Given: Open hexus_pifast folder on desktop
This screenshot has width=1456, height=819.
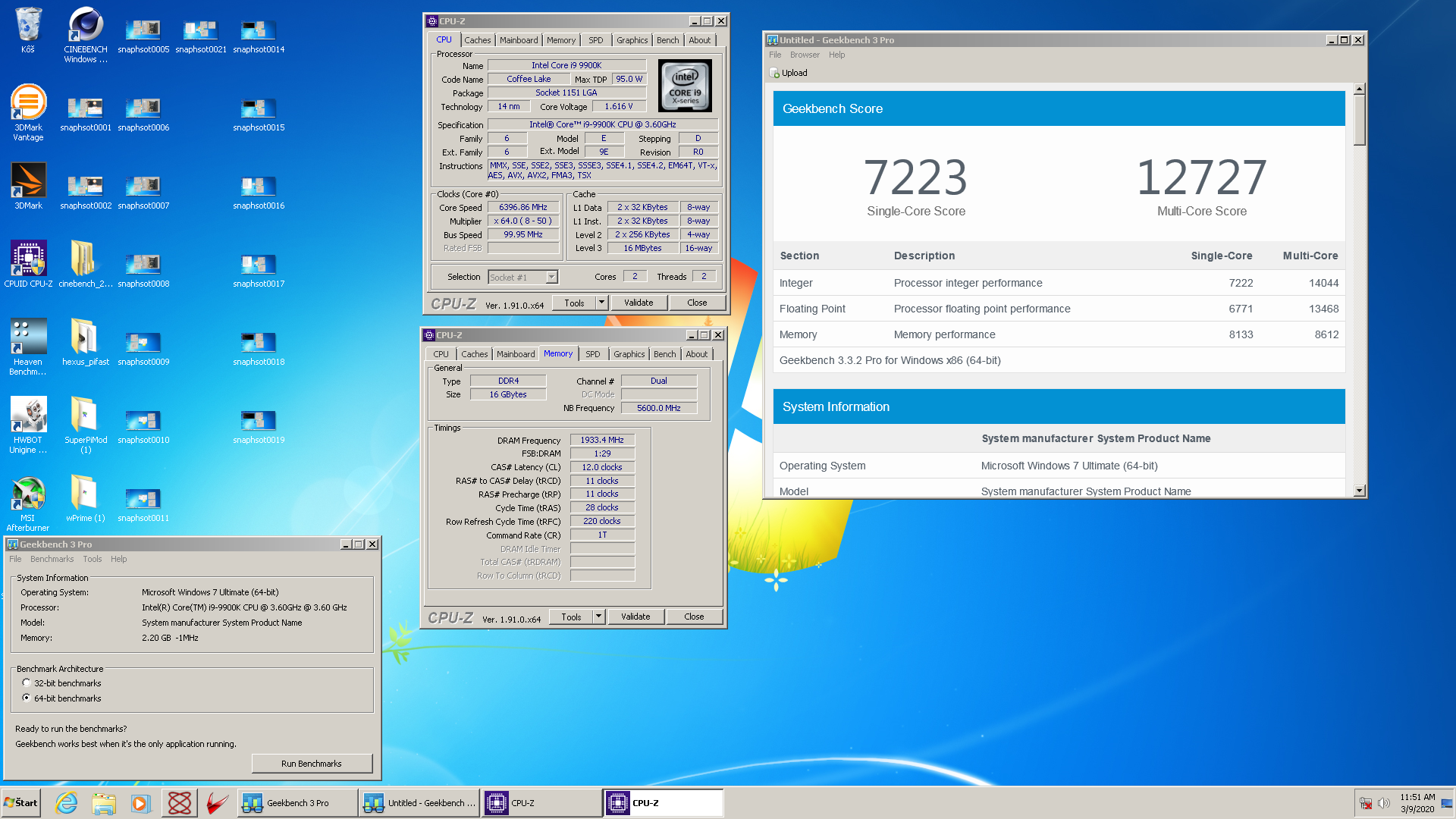Looking at the screenshot, I should [86, 342].
